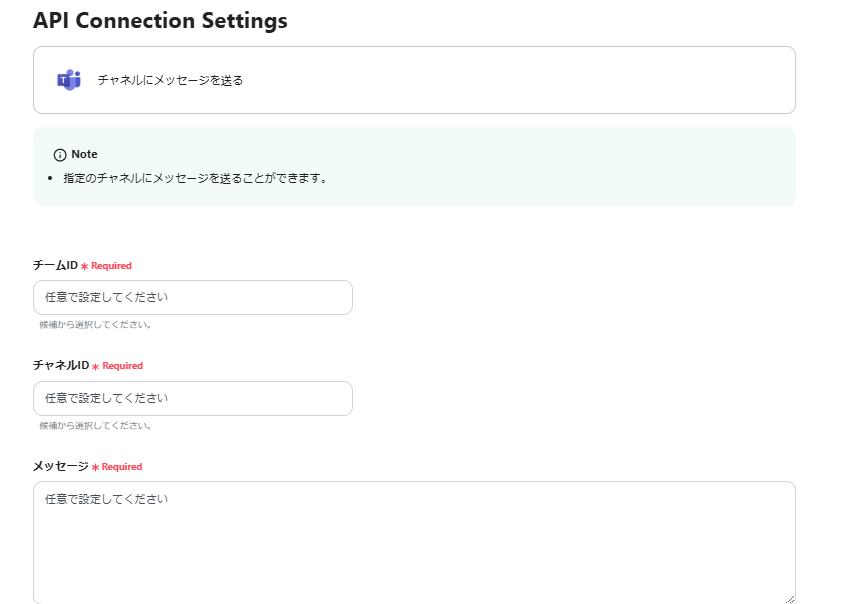
Task: Click the action title text チャネルにメッセージを送る
Action: [x=170, y=80]
